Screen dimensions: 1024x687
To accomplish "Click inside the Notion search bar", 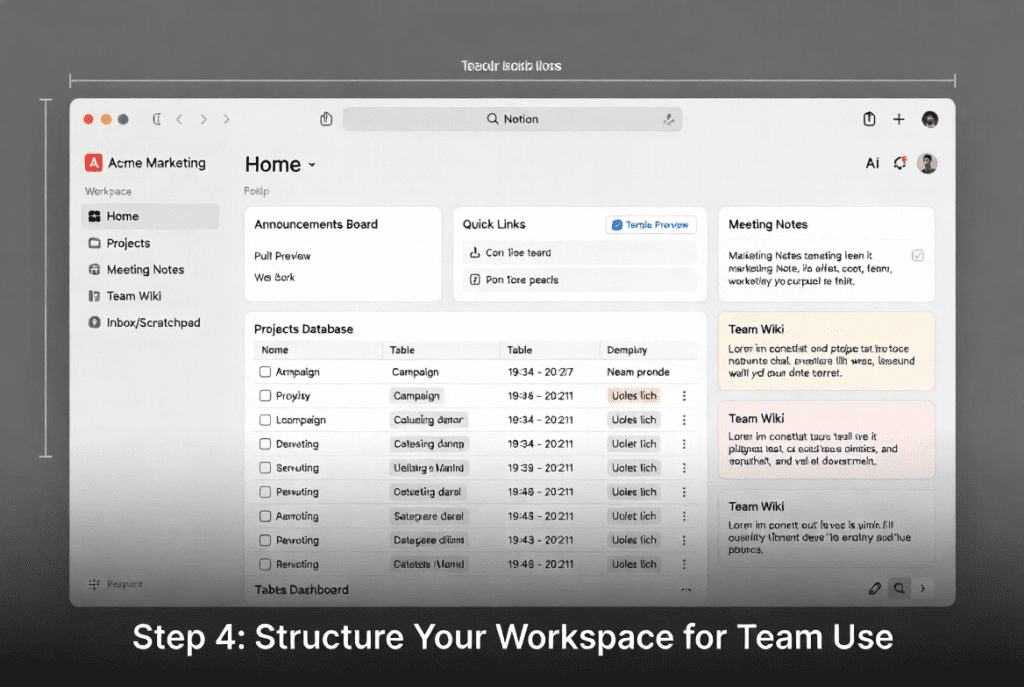I will 512,118.
